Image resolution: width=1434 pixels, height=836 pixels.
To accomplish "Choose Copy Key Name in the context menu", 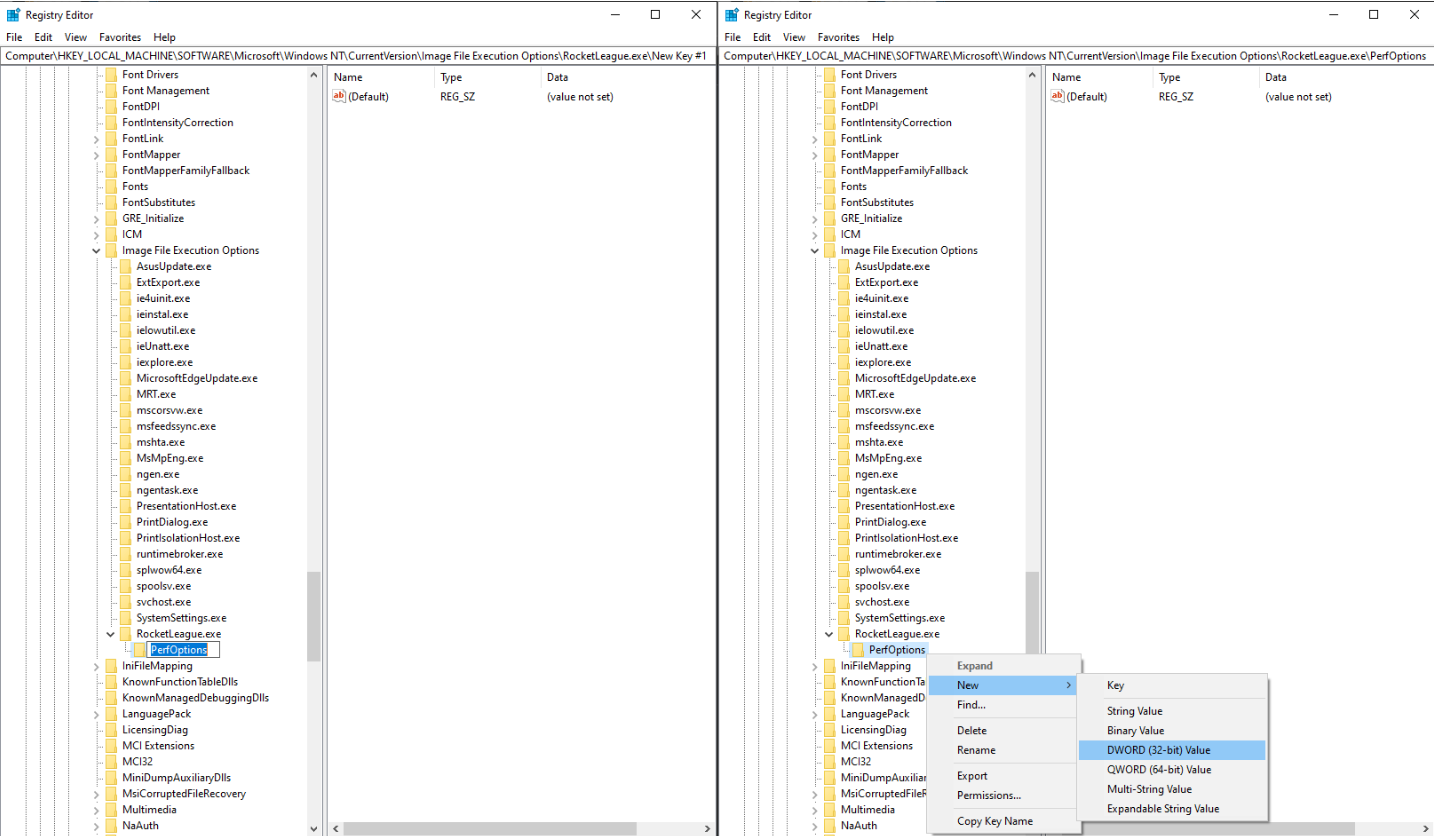I will click(1004, 822).
